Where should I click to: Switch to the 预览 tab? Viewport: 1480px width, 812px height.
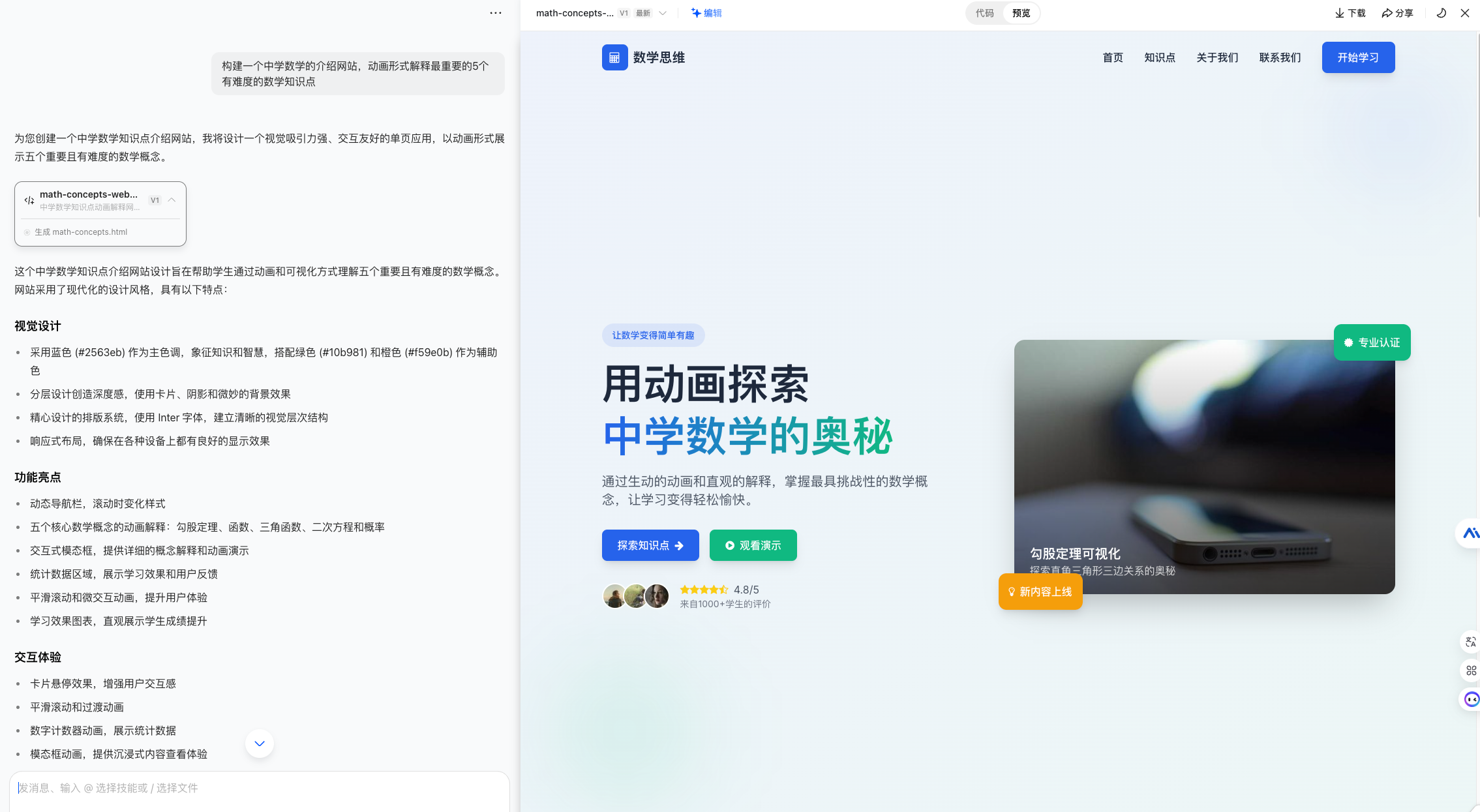1021,13
